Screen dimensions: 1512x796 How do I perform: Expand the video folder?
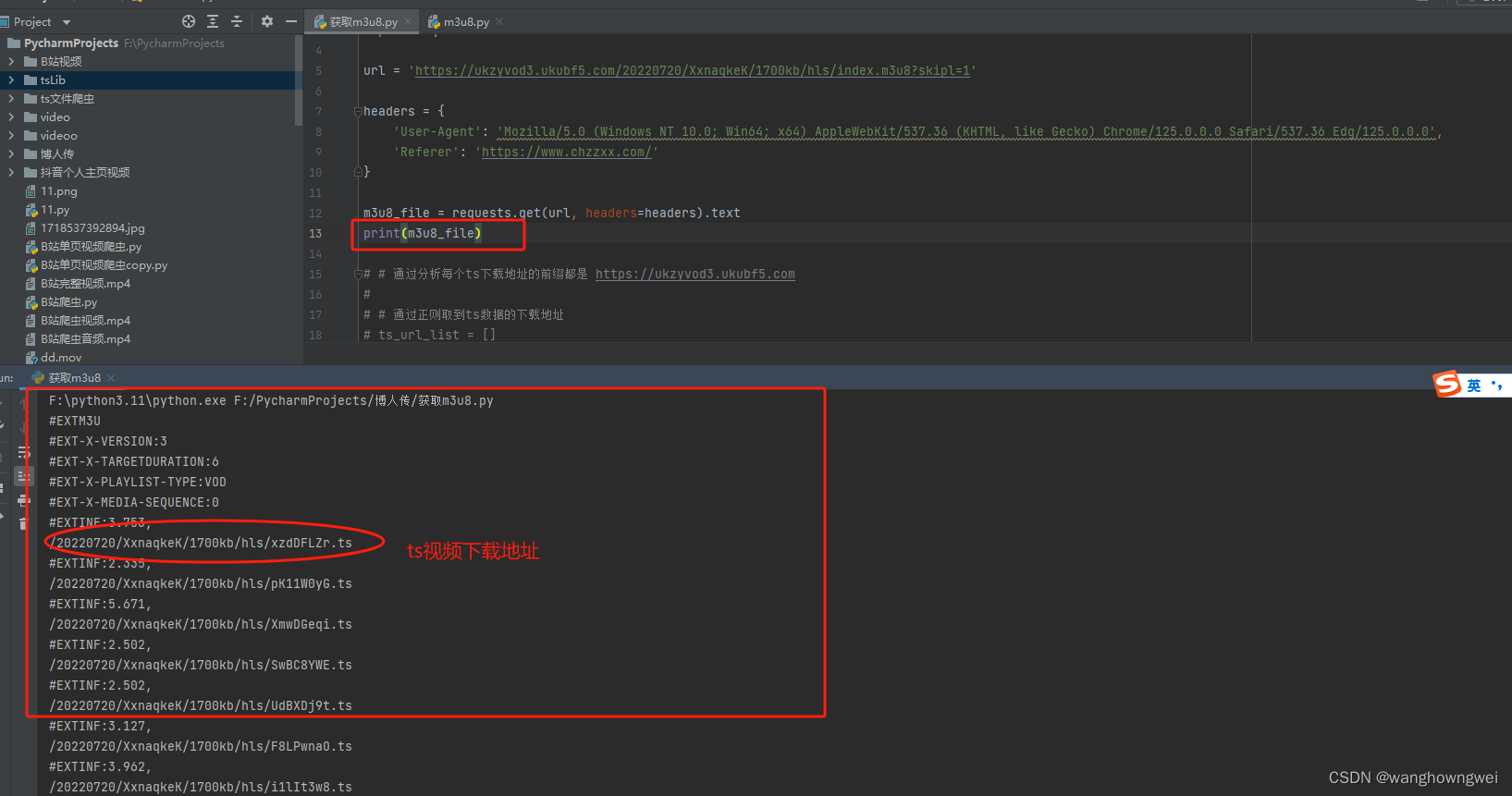point(11,117)
